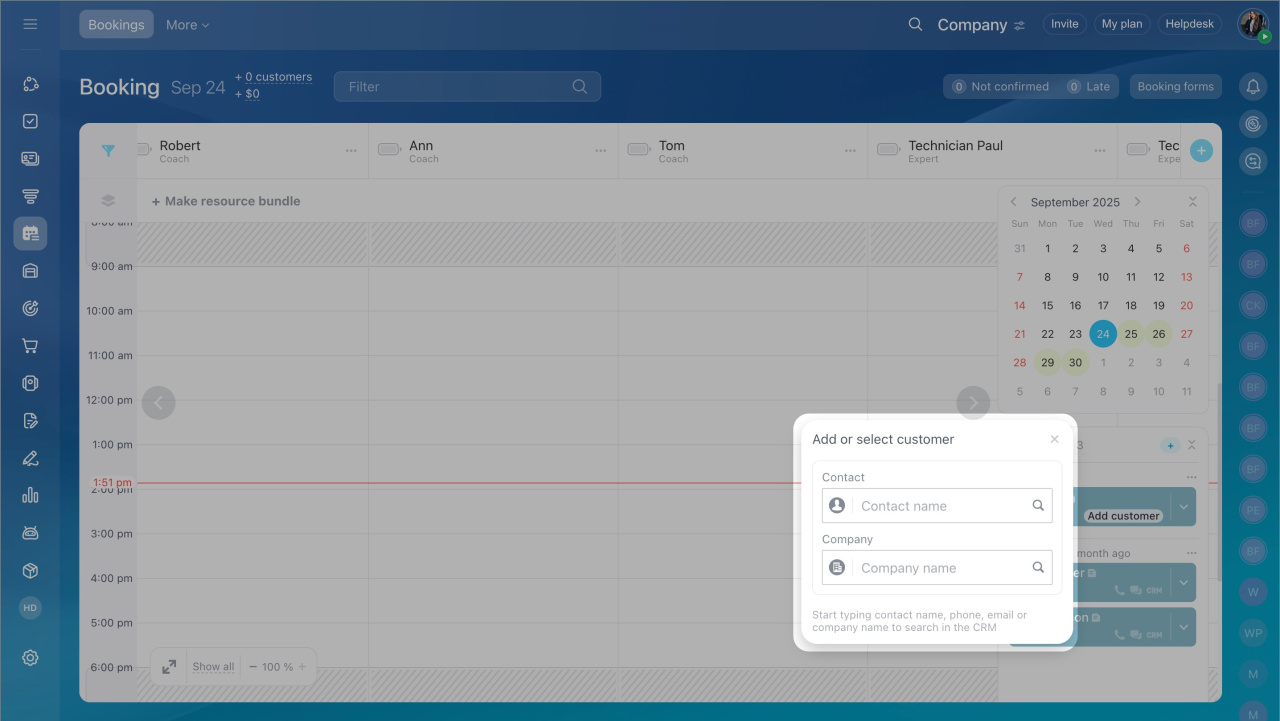The width and height of the screenshot is (1280, 721).
Task: Open analytics bar chart sidebar icon
Action: click(x=30, y=495)
